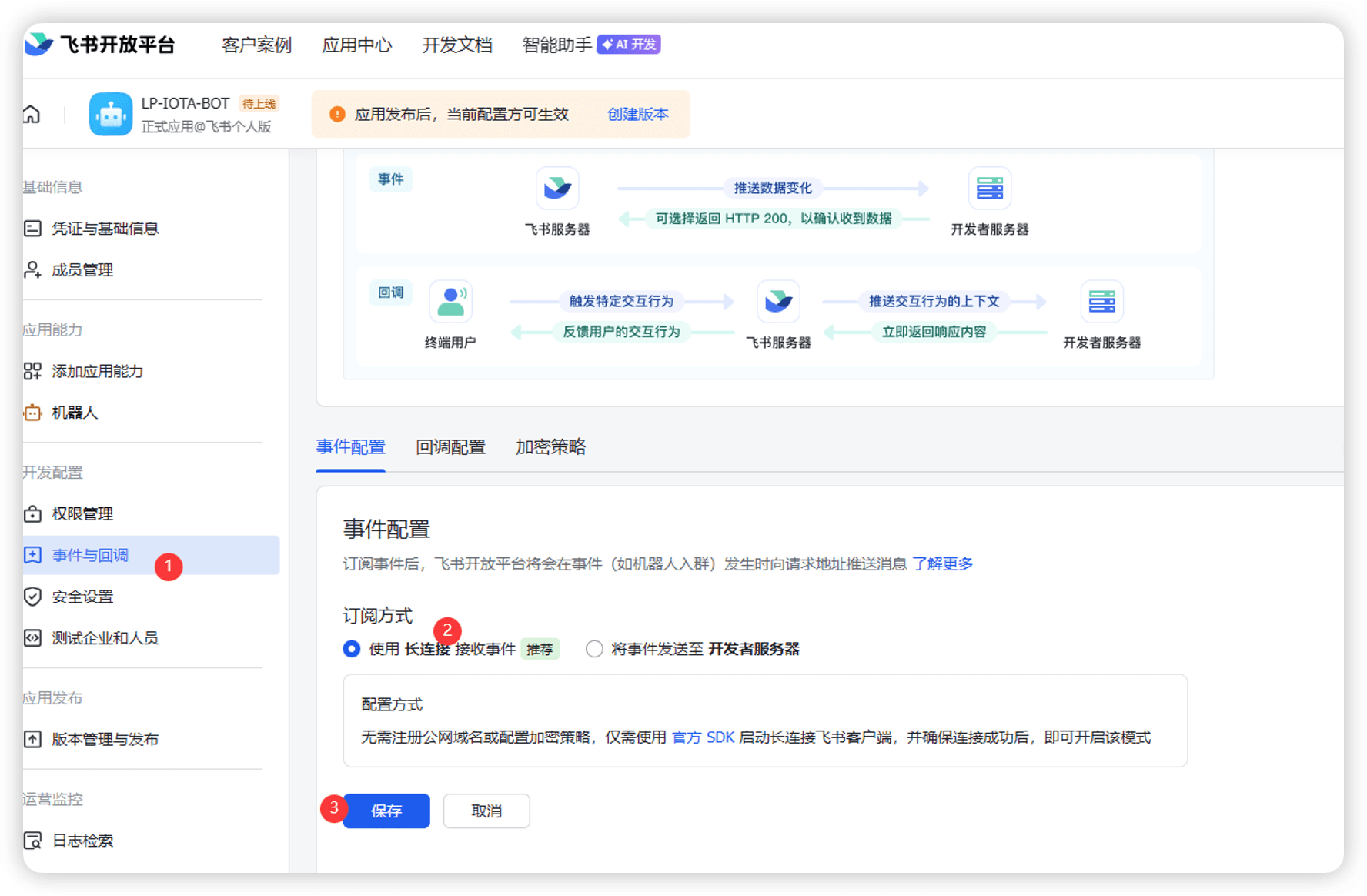Image resolution: width=1367 pixels, height=896 pixels.
Task: Click the 待上线 status tag
Action: point(259,104)
